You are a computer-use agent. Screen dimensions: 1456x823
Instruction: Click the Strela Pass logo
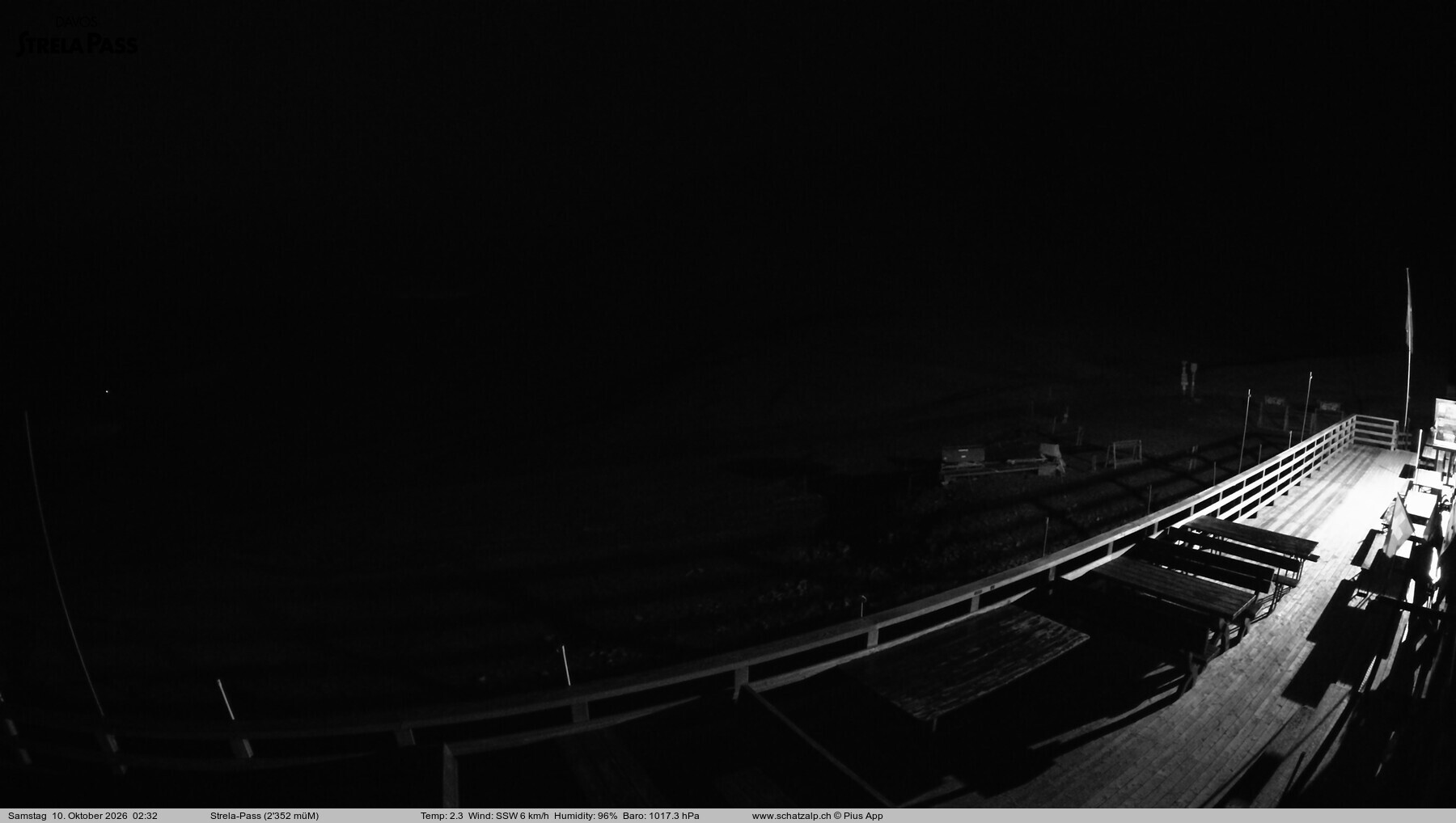78,37
